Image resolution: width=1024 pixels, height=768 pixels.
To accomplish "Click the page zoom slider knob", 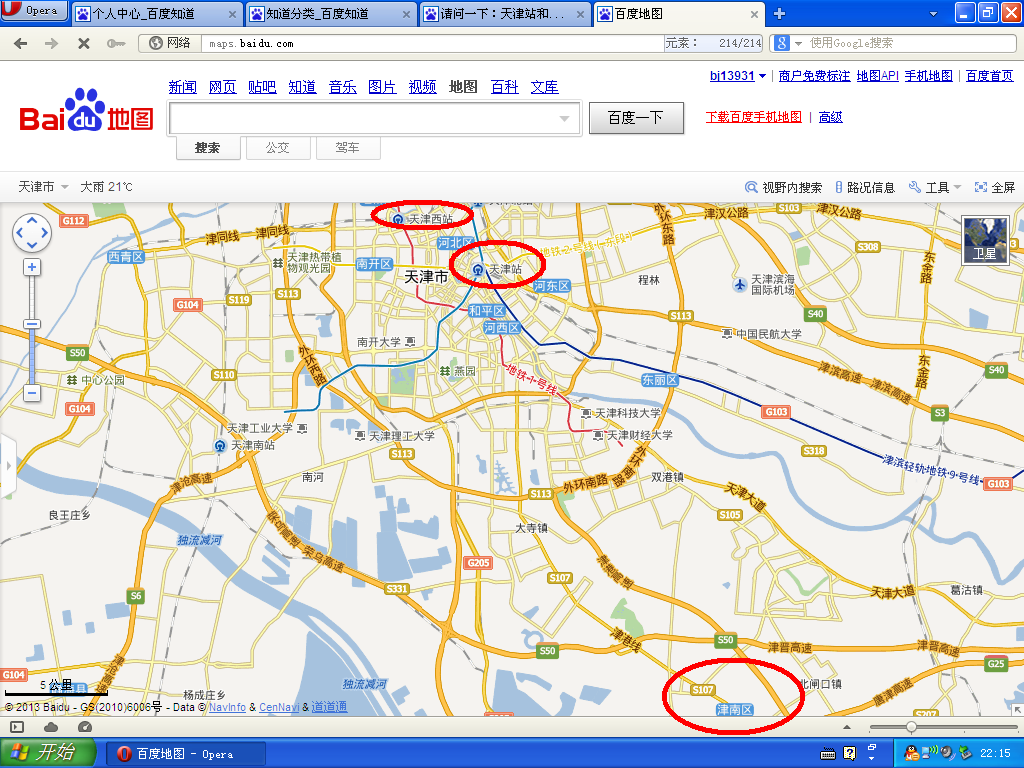I will 911,727.
